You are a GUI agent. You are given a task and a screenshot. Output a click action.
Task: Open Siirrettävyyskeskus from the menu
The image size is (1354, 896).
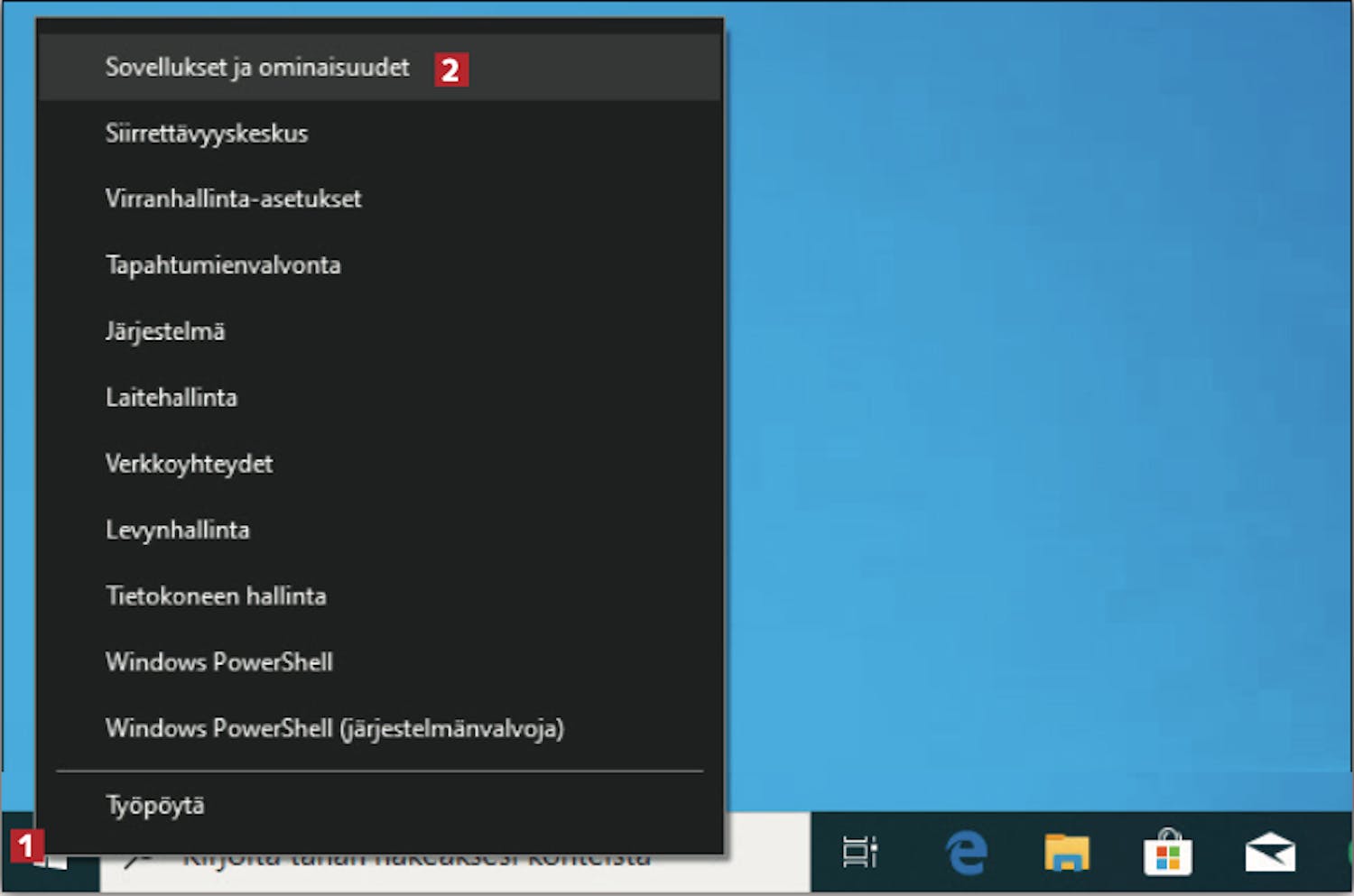tap(207, 134)
